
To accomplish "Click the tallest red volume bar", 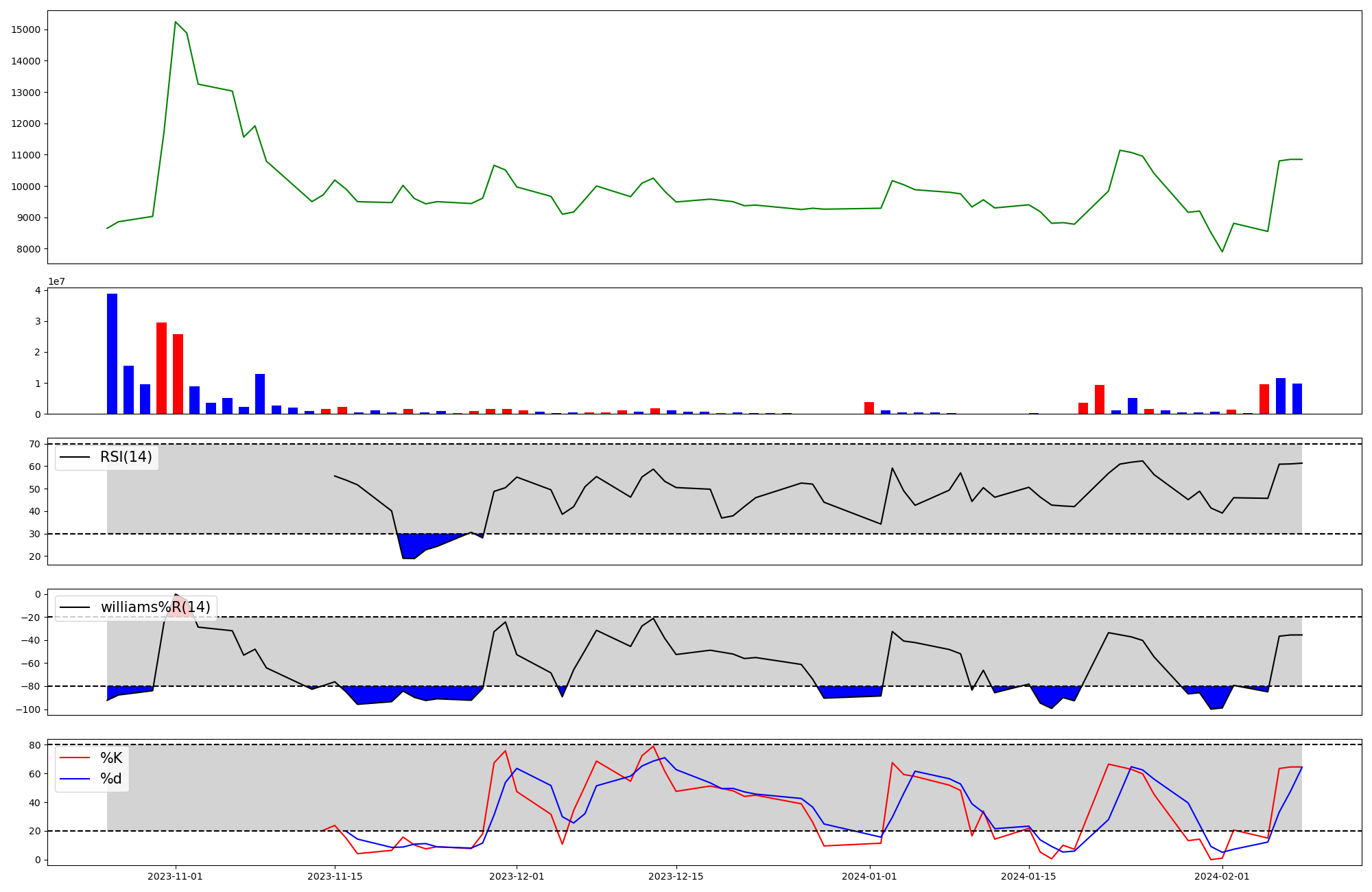I will 161,368.
